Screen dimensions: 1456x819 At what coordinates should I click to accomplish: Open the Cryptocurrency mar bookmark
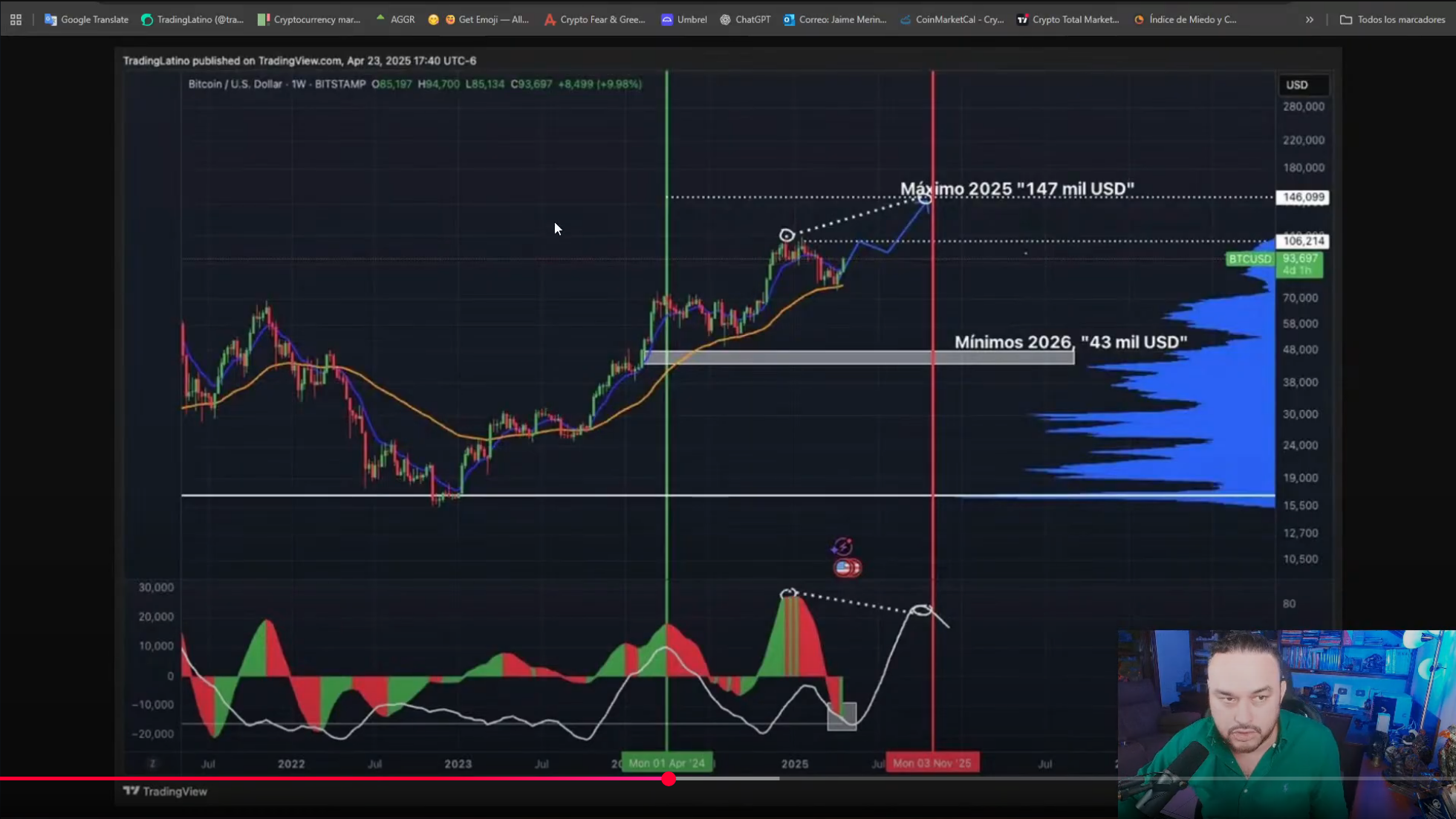tap(308, 19)
